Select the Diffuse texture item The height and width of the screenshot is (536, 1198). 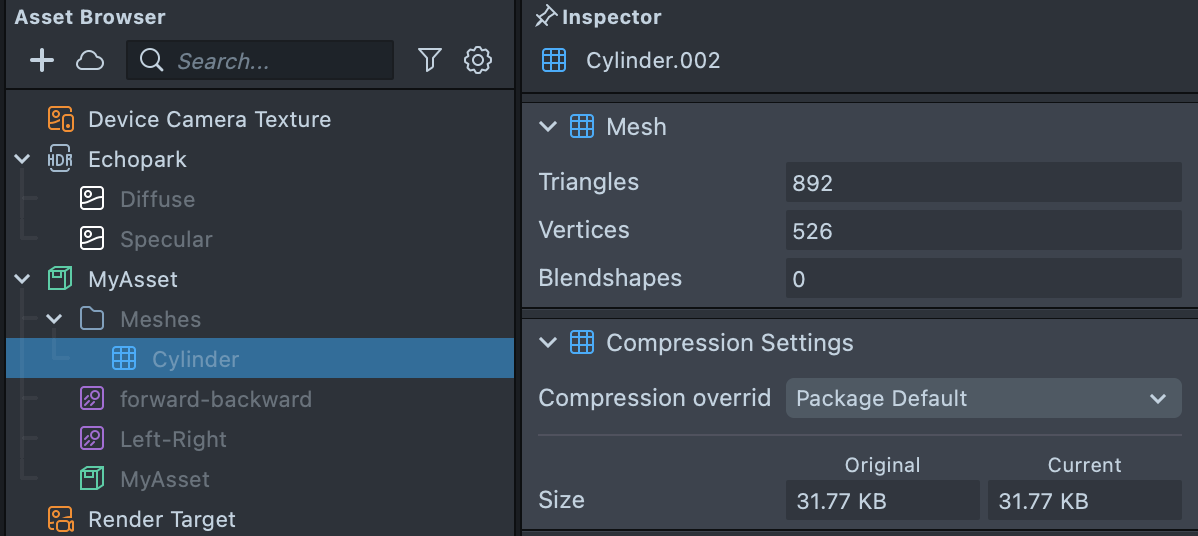pos(157,199)
